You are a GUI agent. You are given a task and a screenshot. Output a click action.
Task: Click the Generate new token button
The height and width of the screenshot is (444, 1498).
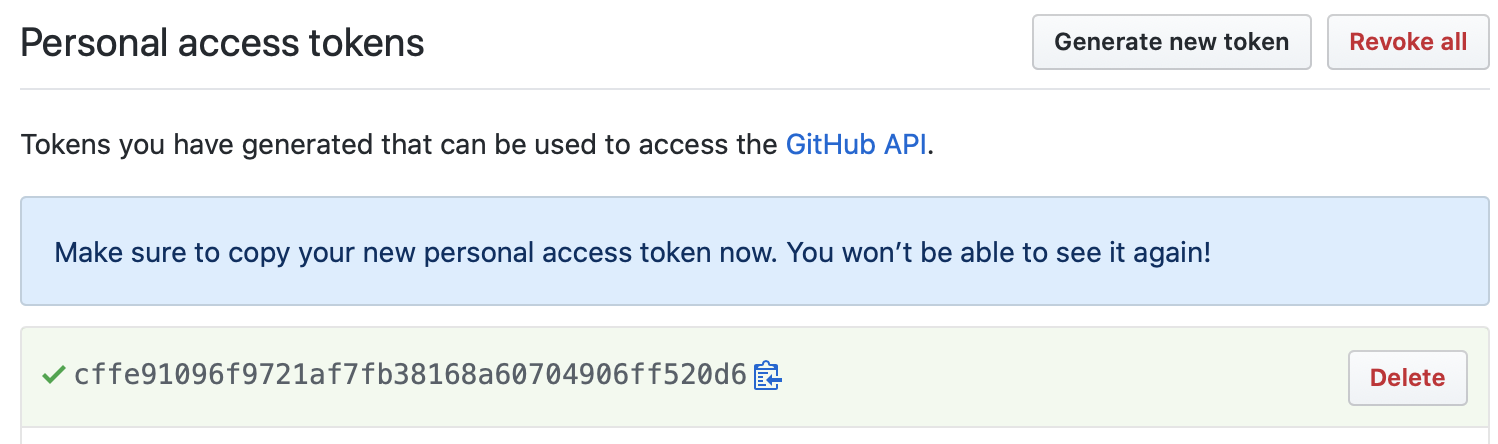point(1170,42)
